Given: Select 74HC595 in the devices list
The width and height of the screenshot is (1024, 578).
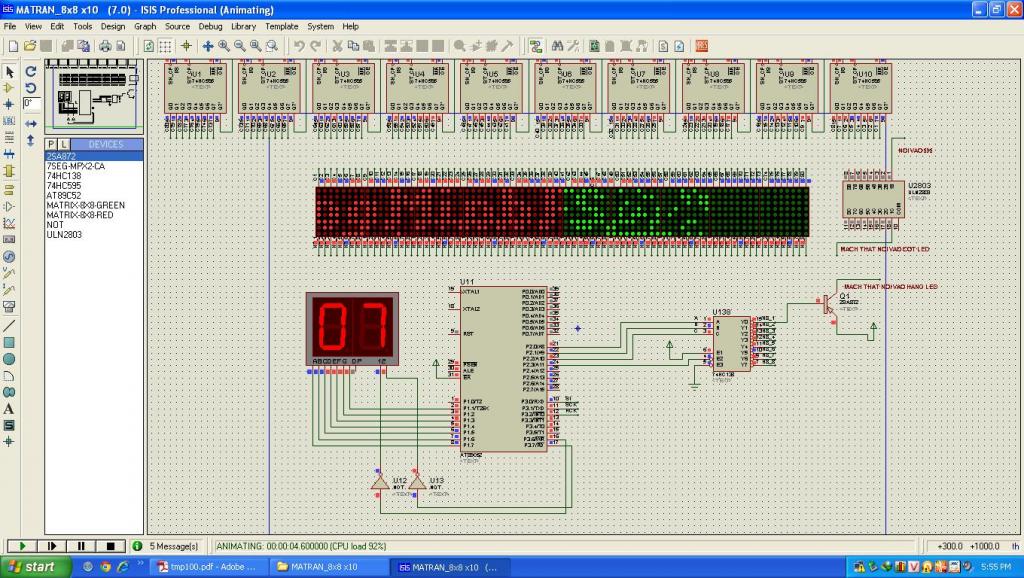Looking at the screenshot, I should [x=64, y=186].
